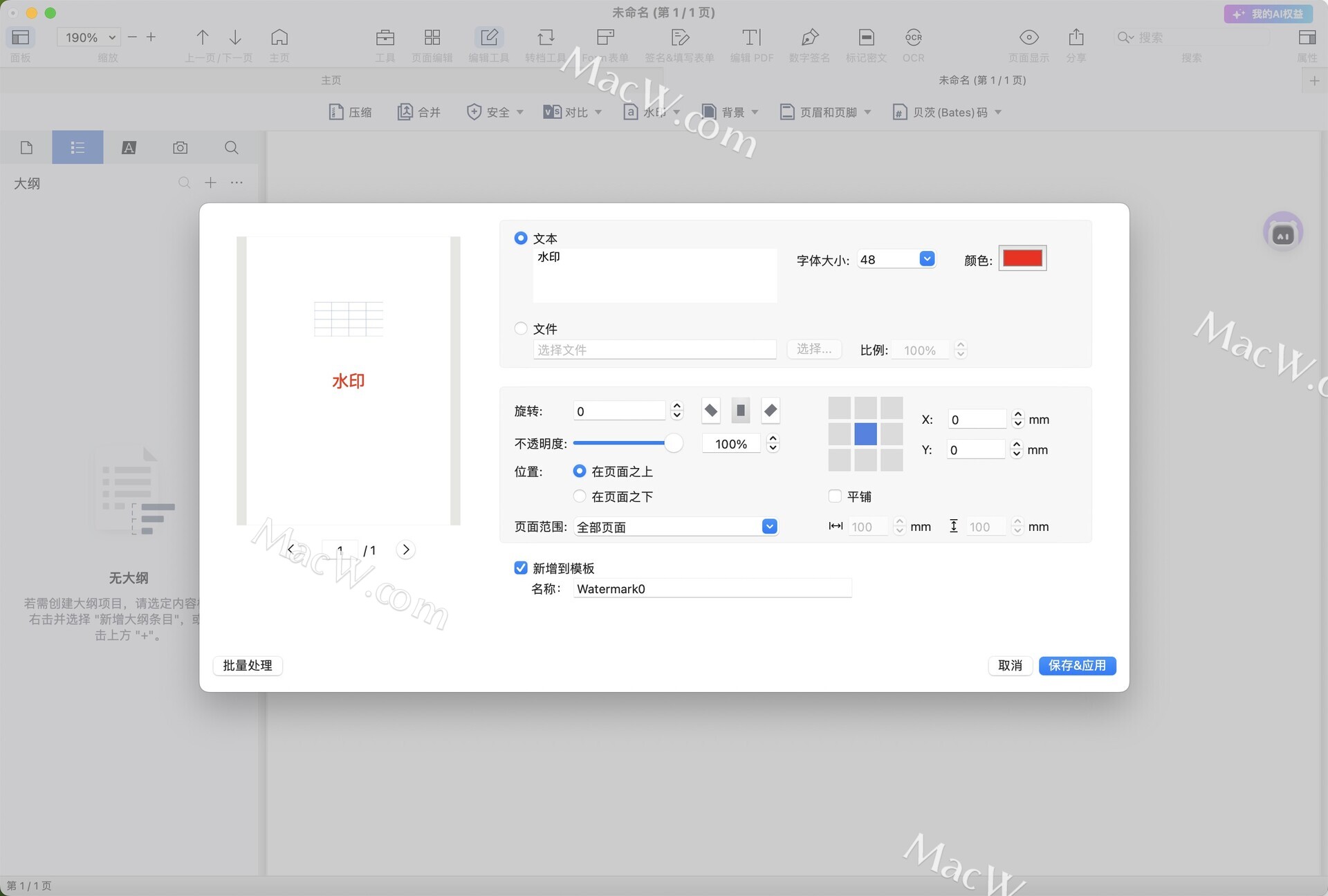Open the Form 表单 tool
1328x896 pixels.
(605, 37)
